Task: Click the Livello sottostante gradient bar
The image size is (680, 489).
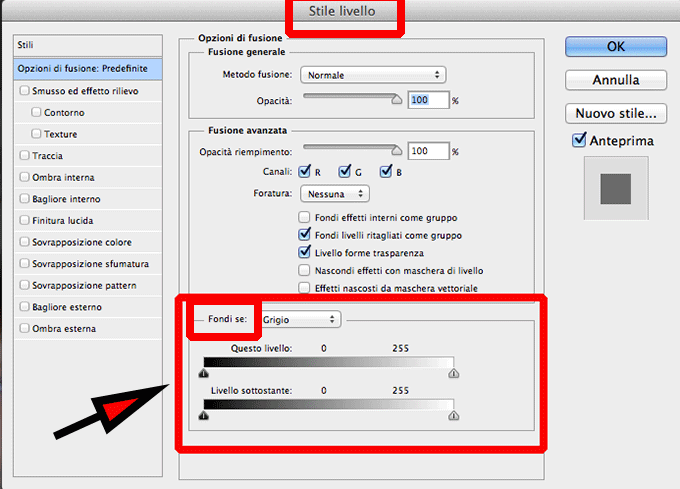Action: pyautogui.click(x=328, y=404)
